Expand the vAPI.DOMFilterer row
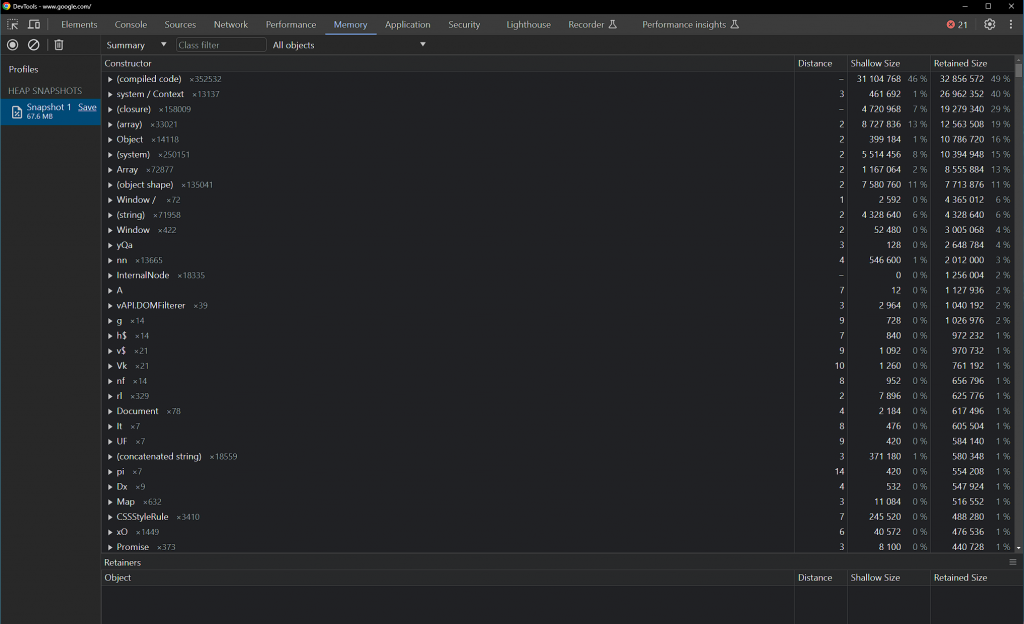Viewport: 1024px width, 624px height. (x=110, y=306)
